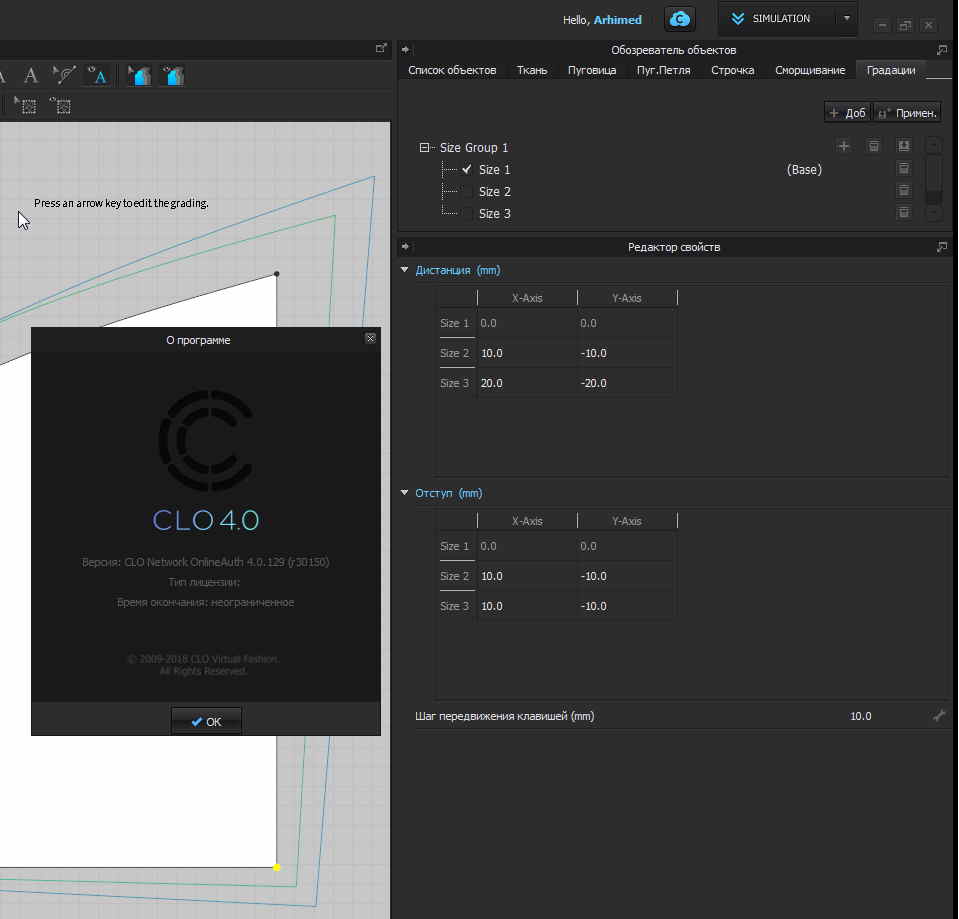This screenshot has width=959, height=919.
Task: Click Size 2 X-Axis distance field
Action: click(x=526, y=353)
